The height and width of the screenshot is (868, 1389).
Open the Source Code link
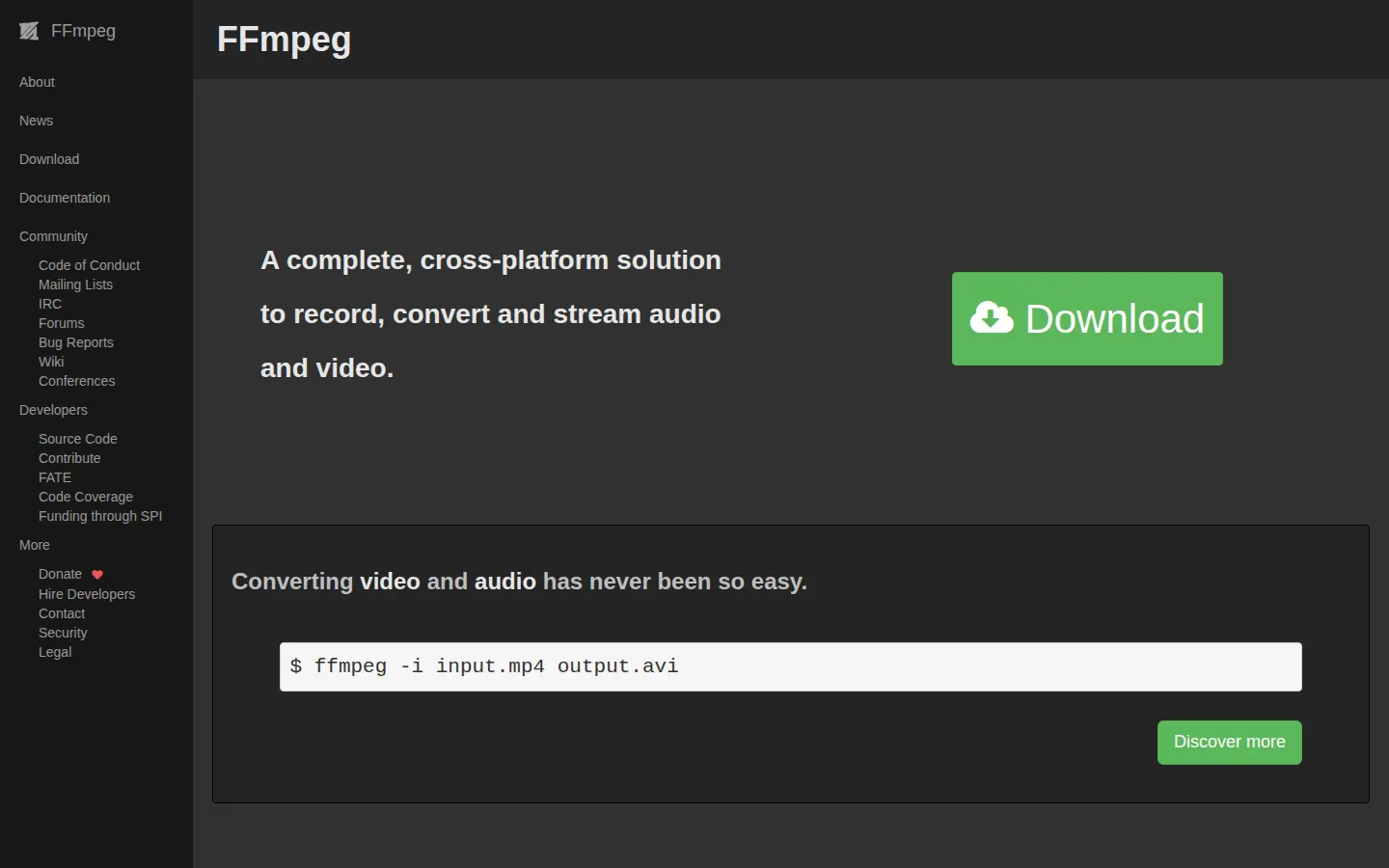(77, 439)
